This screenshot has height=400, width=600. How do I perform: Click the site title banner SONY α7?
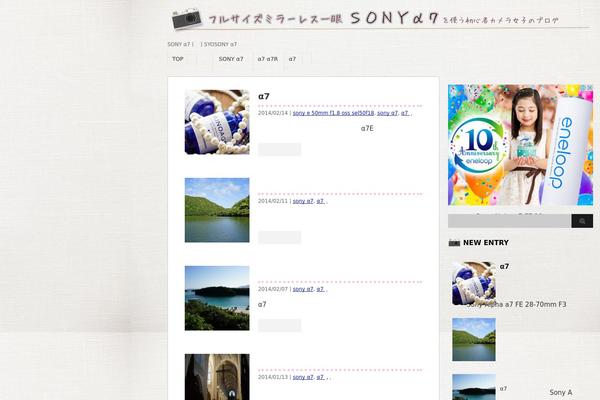383,18
